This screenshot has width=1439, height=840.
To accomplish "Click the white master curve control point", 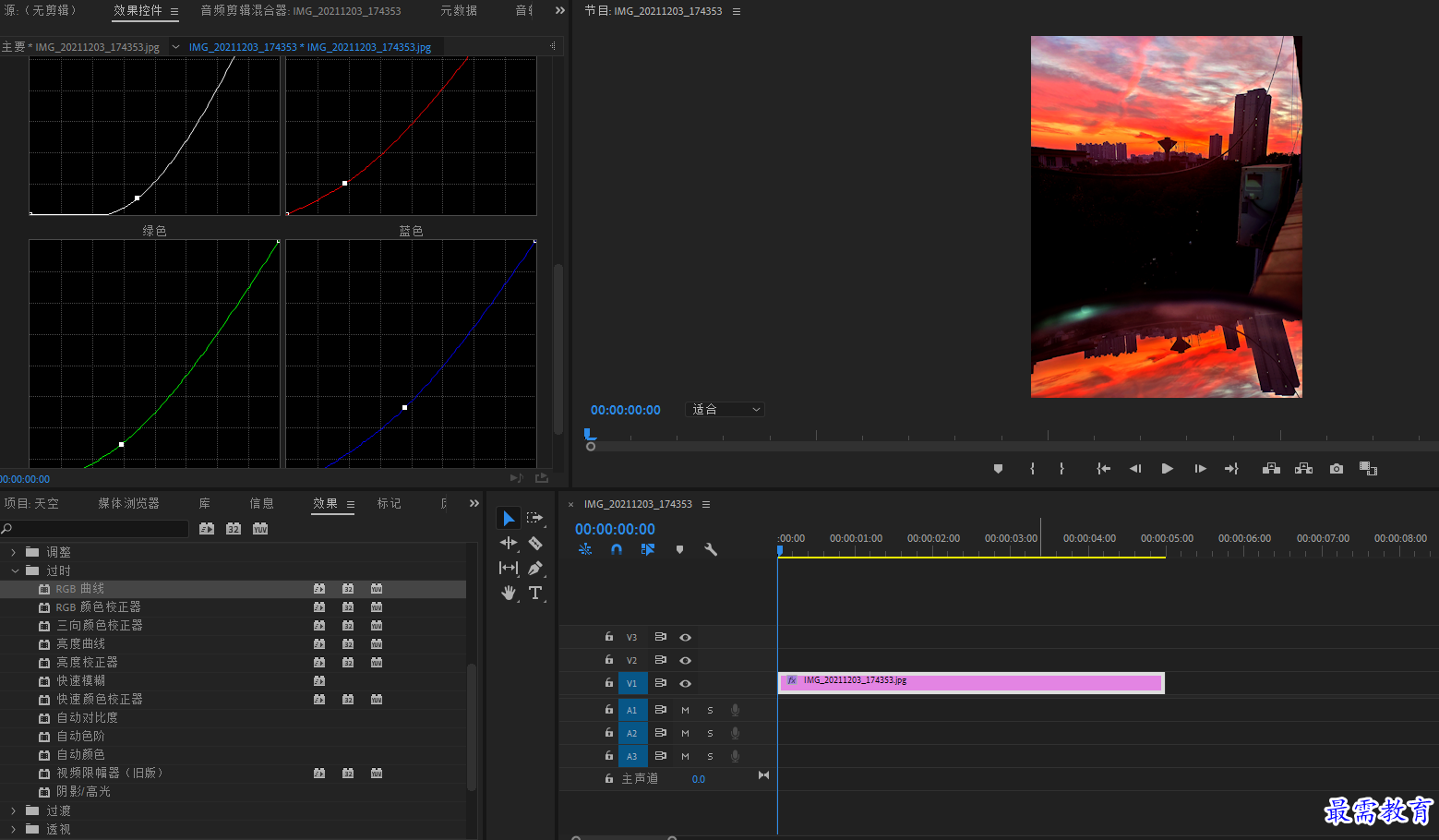I will 137,198.
